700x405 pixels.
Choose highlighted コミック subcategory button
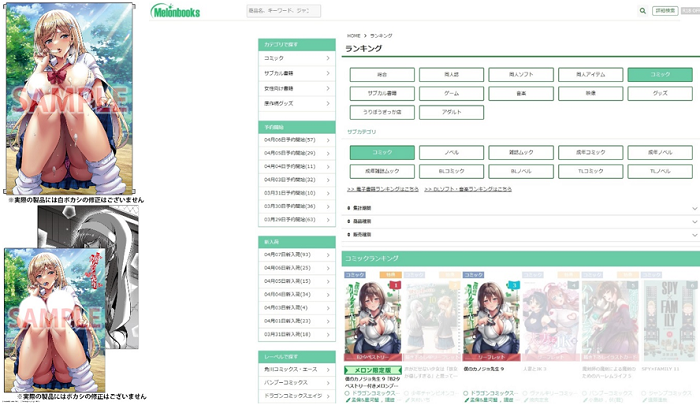(382, 152)
